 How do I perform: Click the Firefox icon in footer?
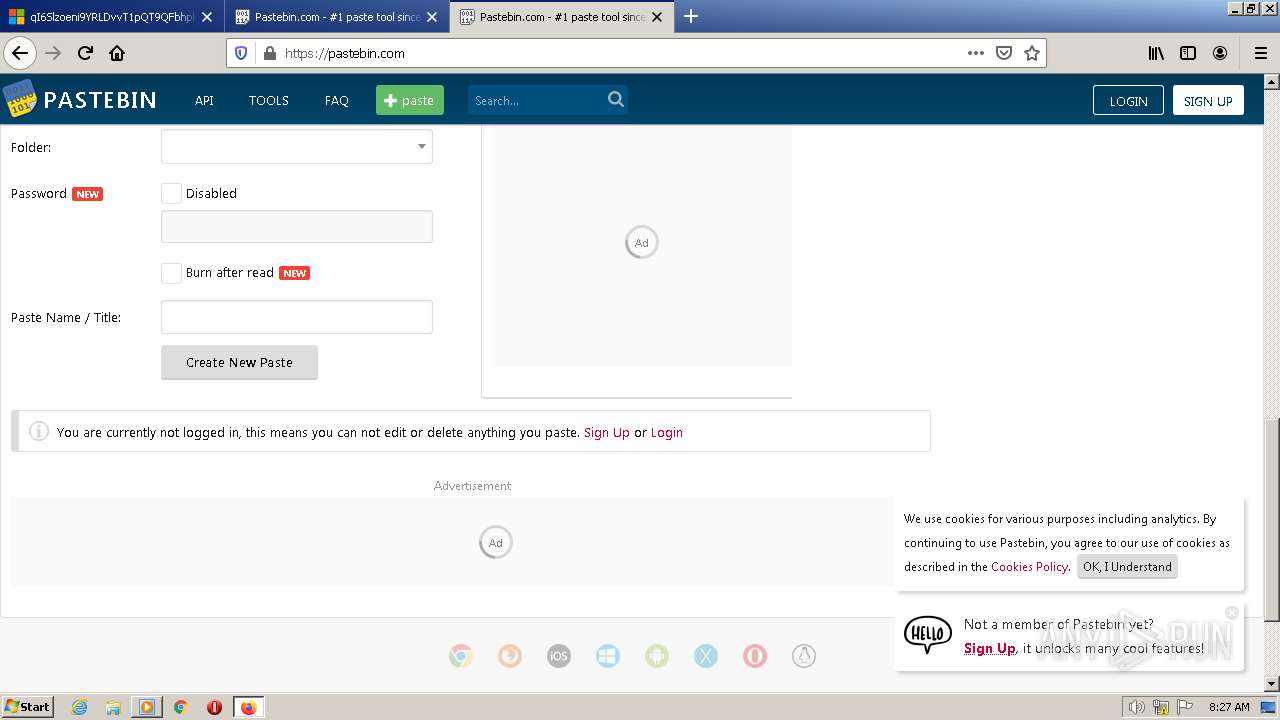pos(510,656)
